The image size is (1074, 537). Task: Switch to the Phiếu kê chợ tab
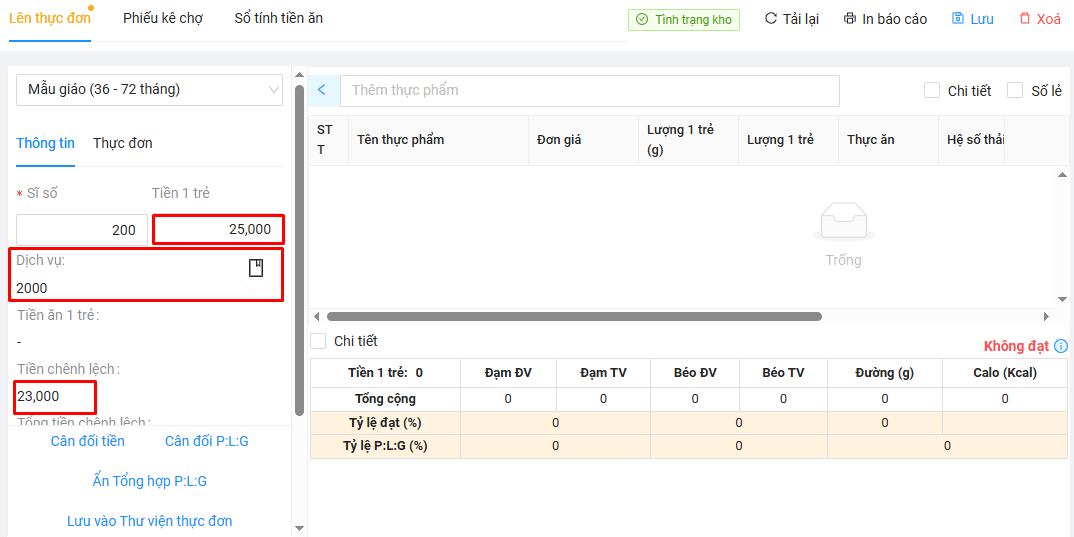pos(163,19)
